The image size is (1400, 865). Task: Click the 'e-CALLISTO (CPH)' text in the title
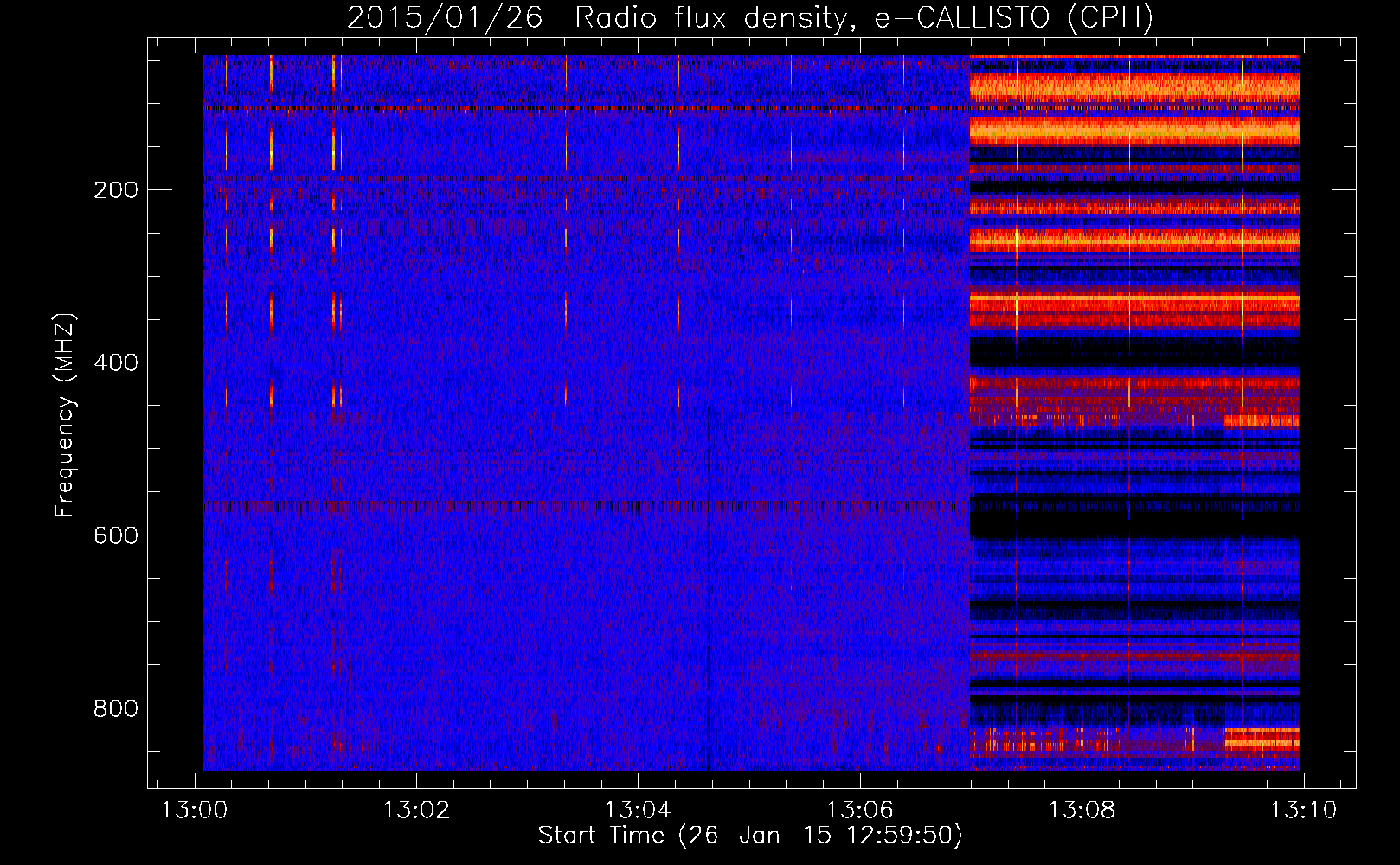(x=1014, y=18)
